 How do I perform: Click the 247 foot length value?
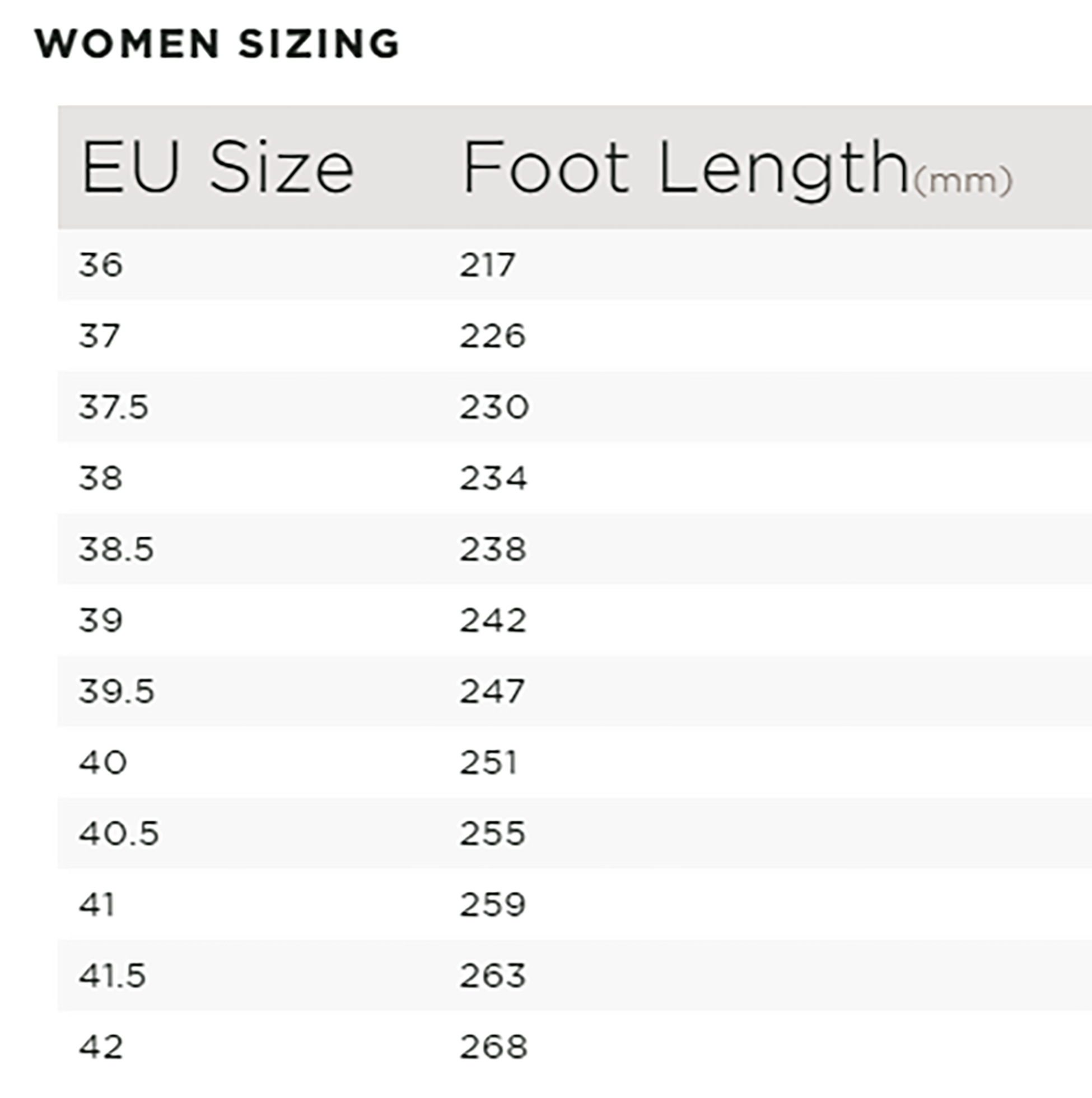(492, 692)
